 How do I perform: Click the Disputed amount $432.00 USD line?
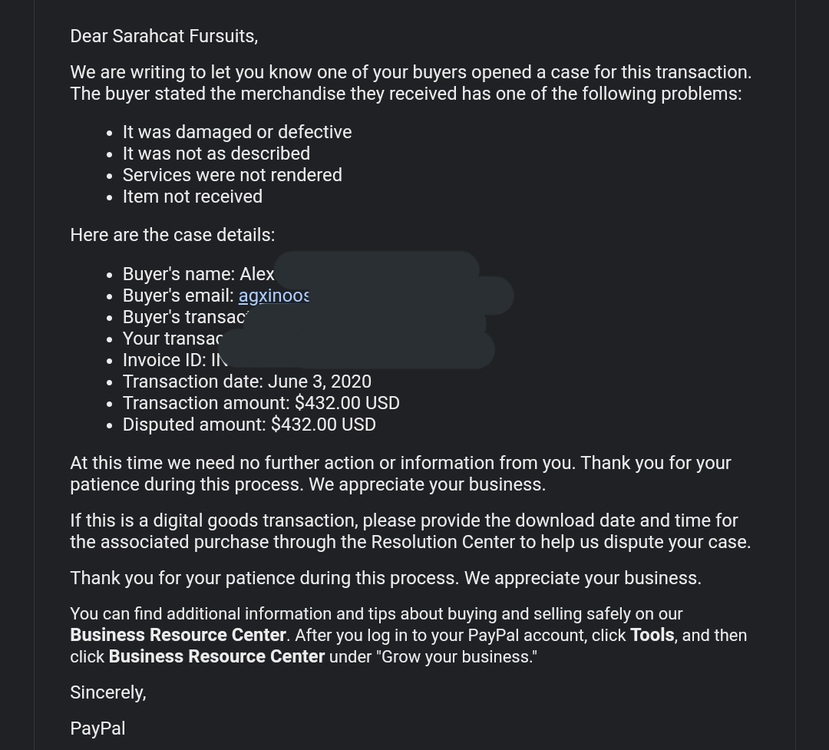249,424
